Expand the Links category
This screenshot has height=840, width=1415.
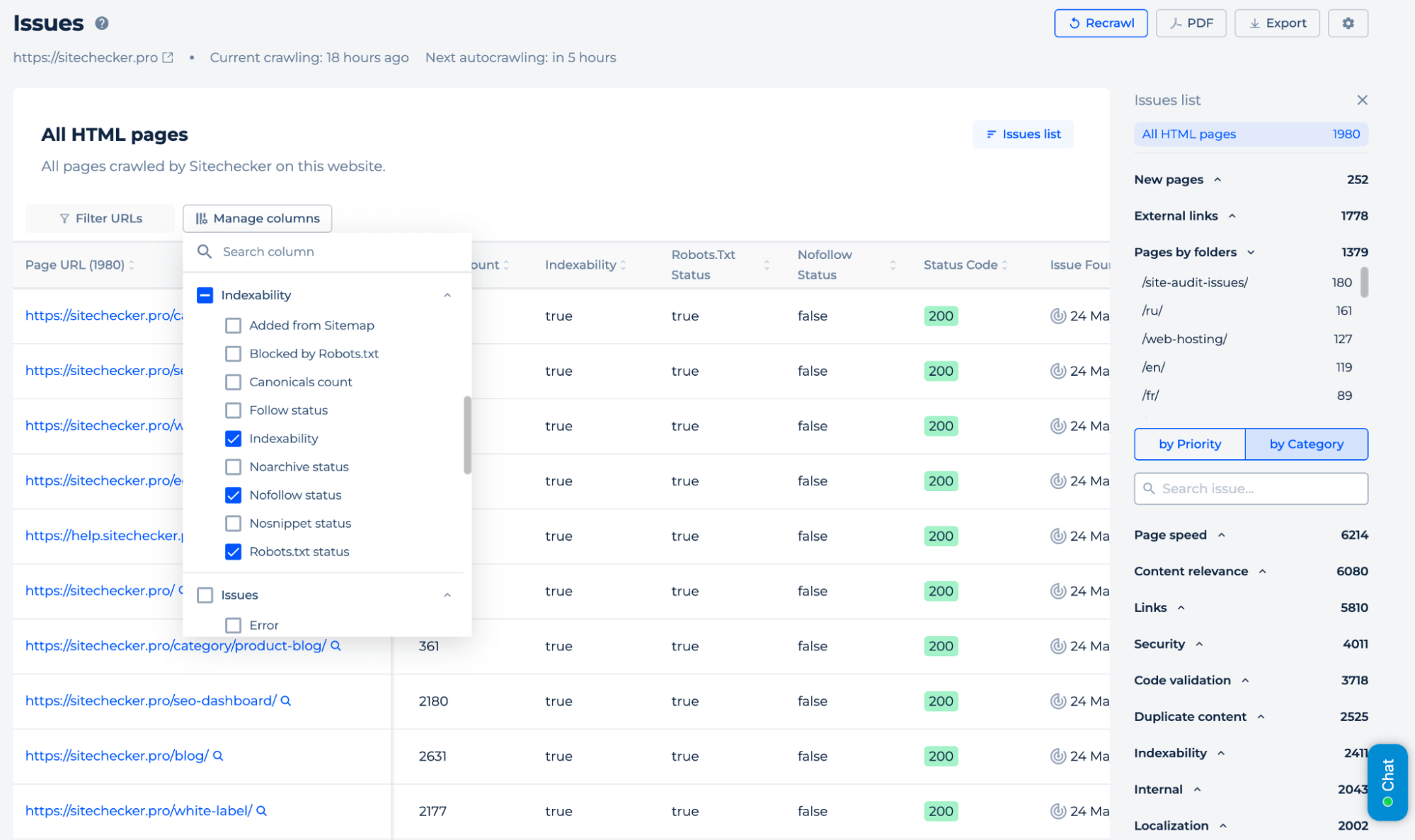coord(1181,608)
